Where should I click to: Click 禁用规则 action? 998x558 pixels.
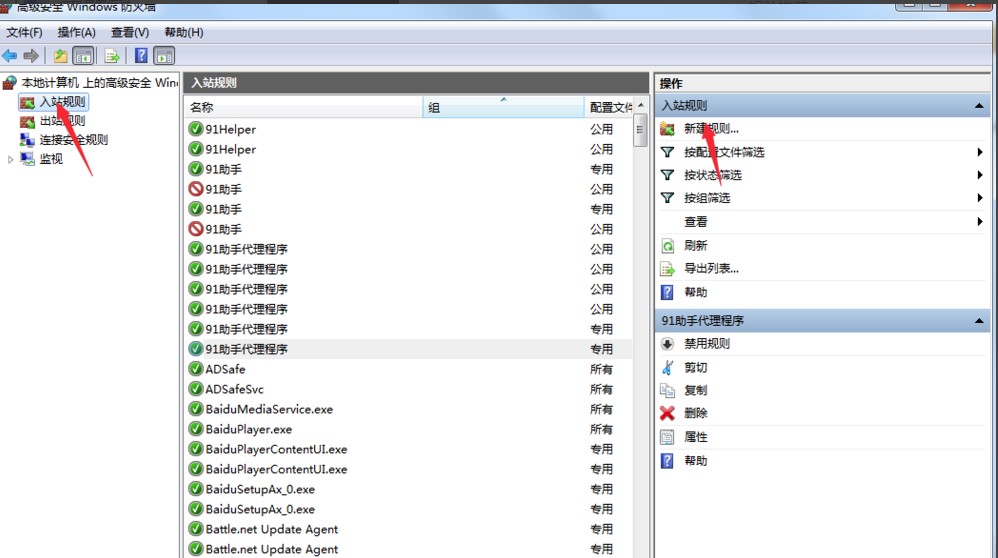(706, 344)
